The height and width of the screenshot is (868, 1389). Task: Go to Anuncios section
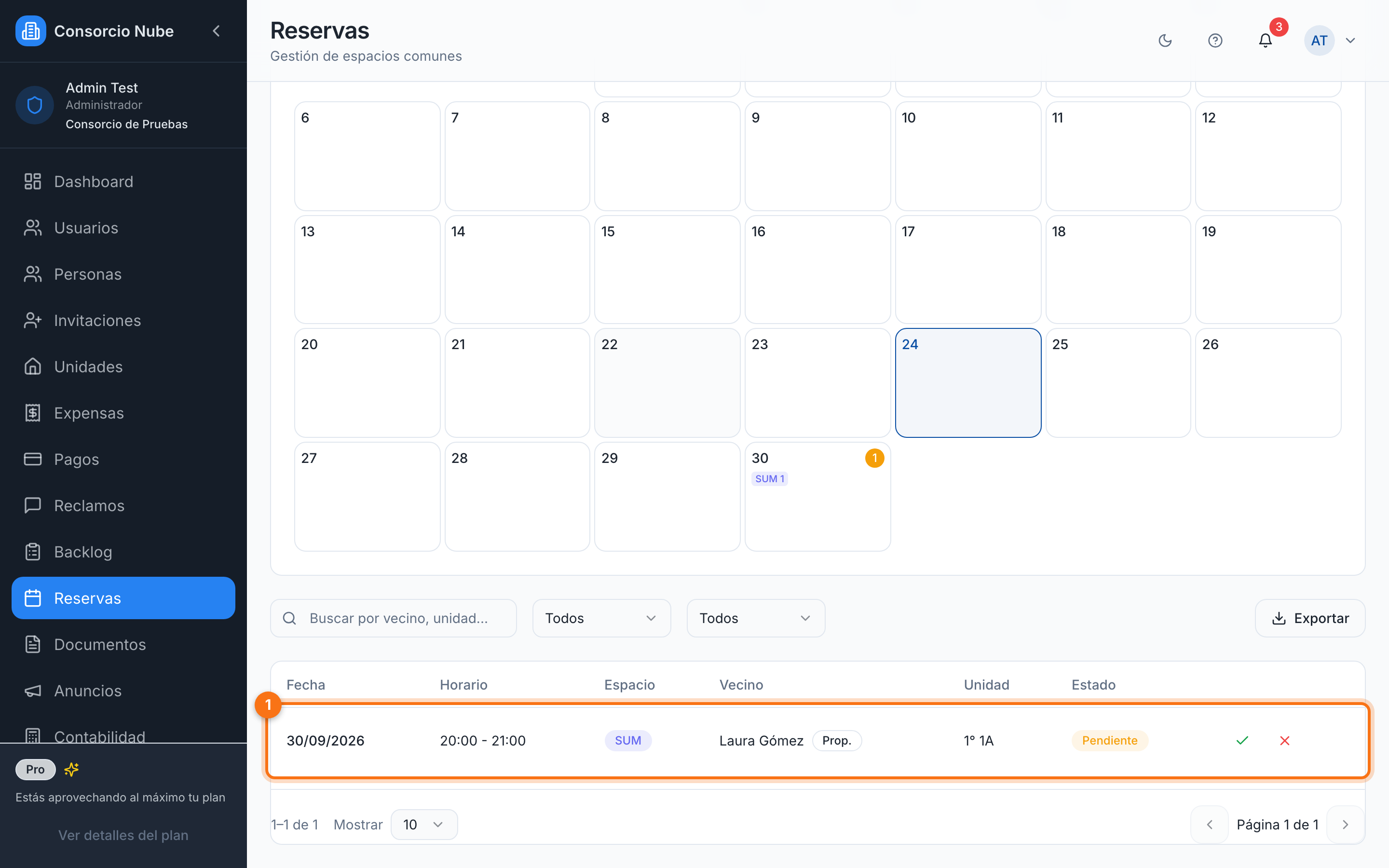tap(123, 691)
